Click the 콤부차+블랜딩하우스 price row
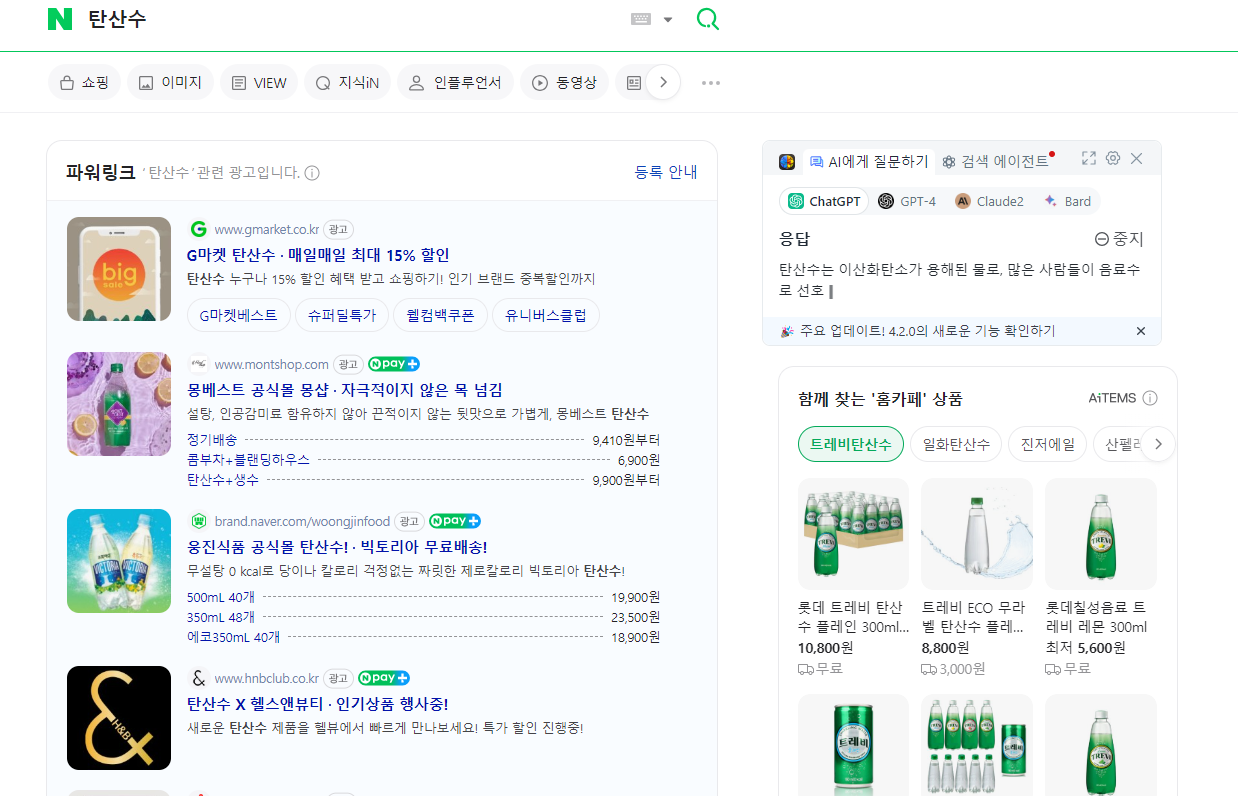The height and width of the screenshot is (796, 1238). click(x=423, y=460)
